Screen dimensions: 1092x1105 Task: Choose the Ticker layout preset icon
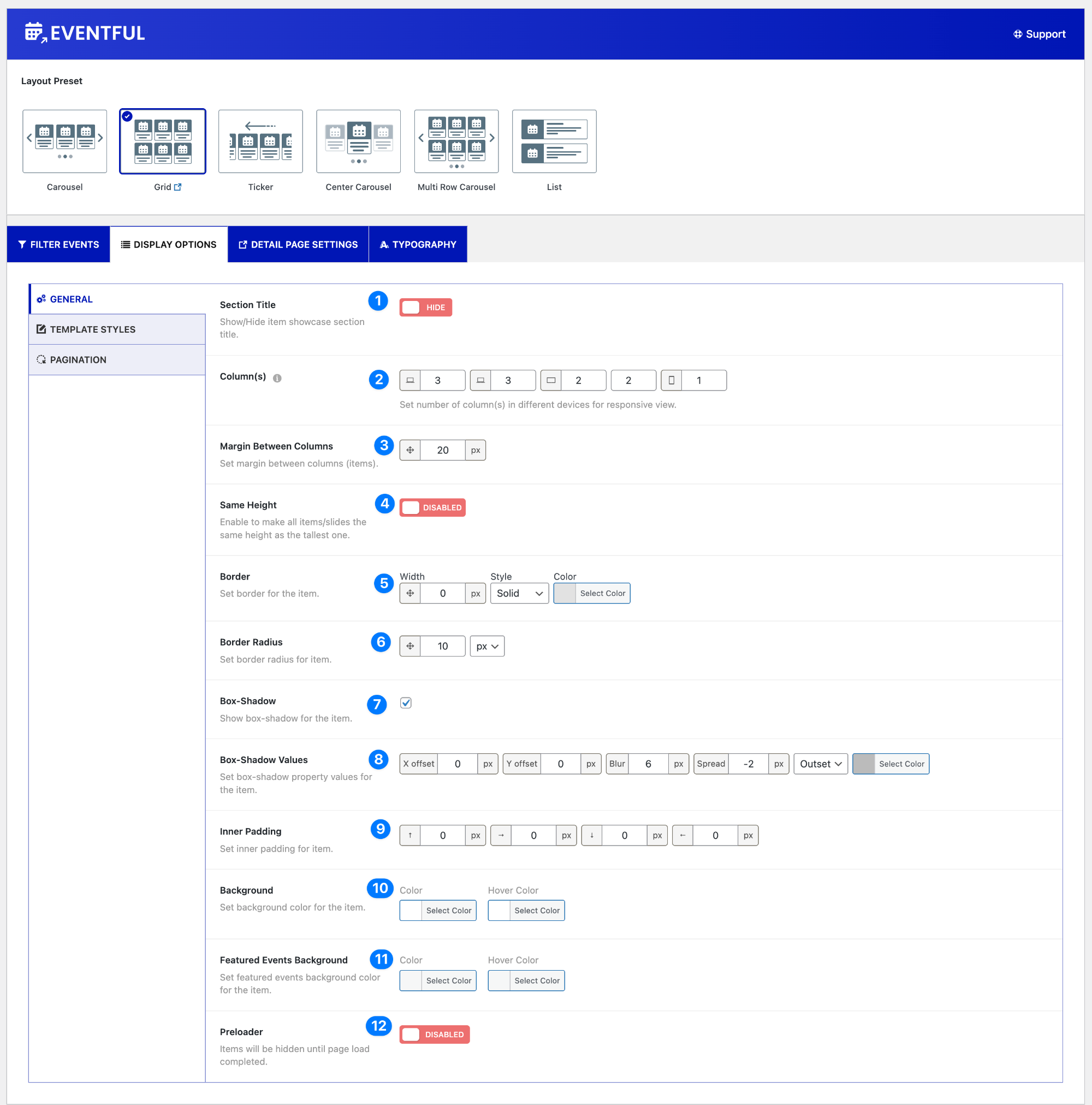pos(260,141)
